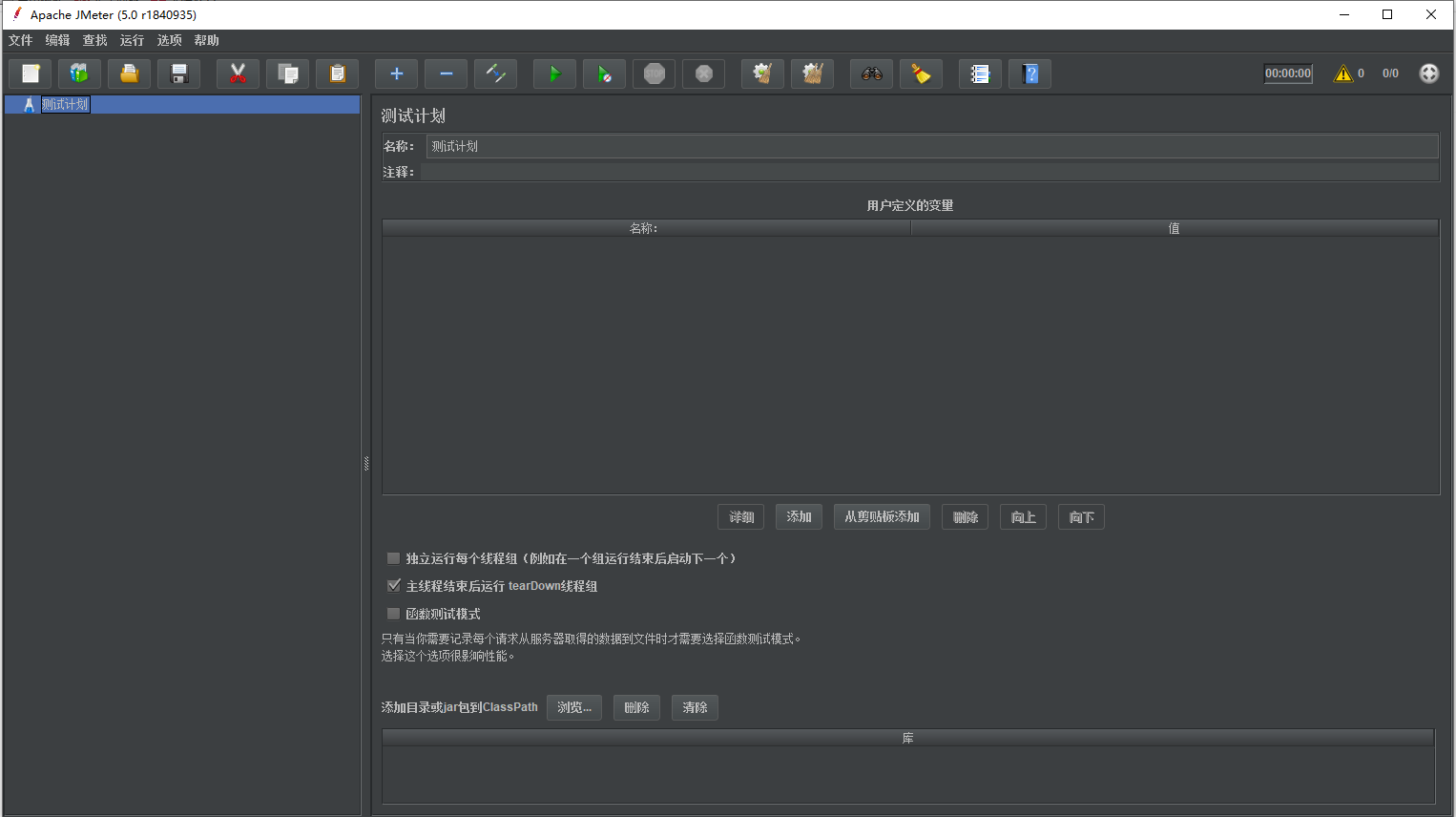Open the 运行 menu

coord(133,40)
